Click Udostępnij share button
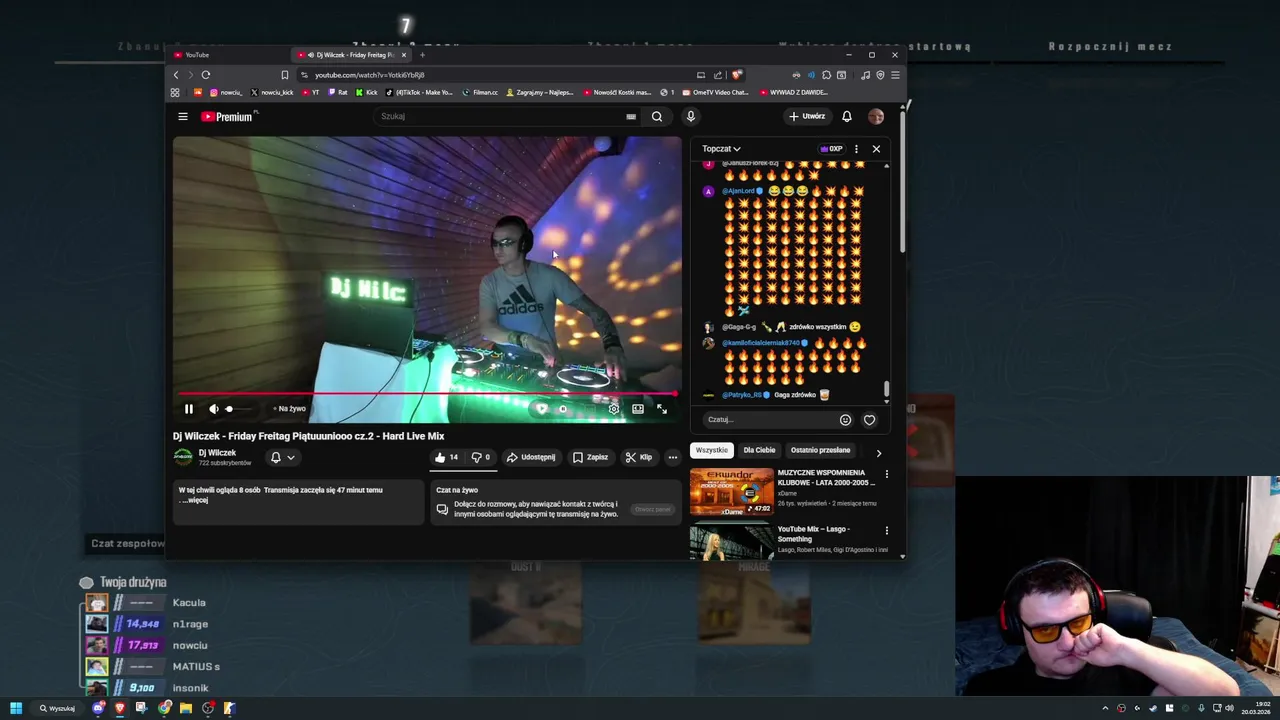Screen dimensions: 1280x720 coord(530,457)
